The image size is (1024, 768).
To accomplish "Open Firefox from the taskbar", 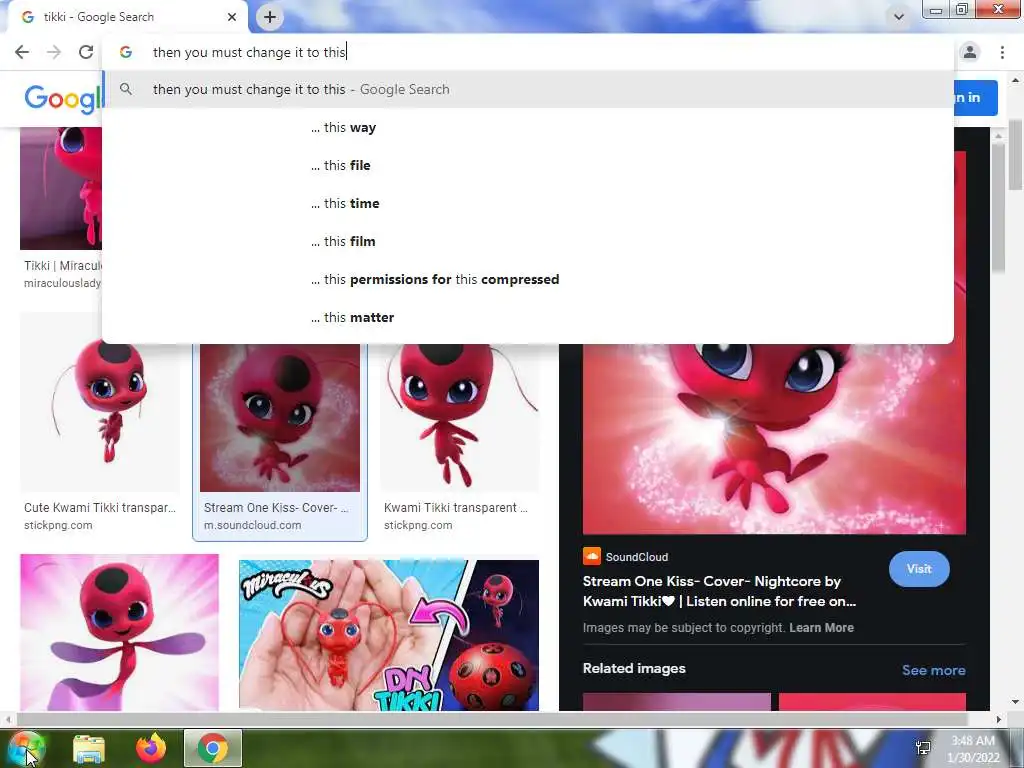I will click(151, 748).
